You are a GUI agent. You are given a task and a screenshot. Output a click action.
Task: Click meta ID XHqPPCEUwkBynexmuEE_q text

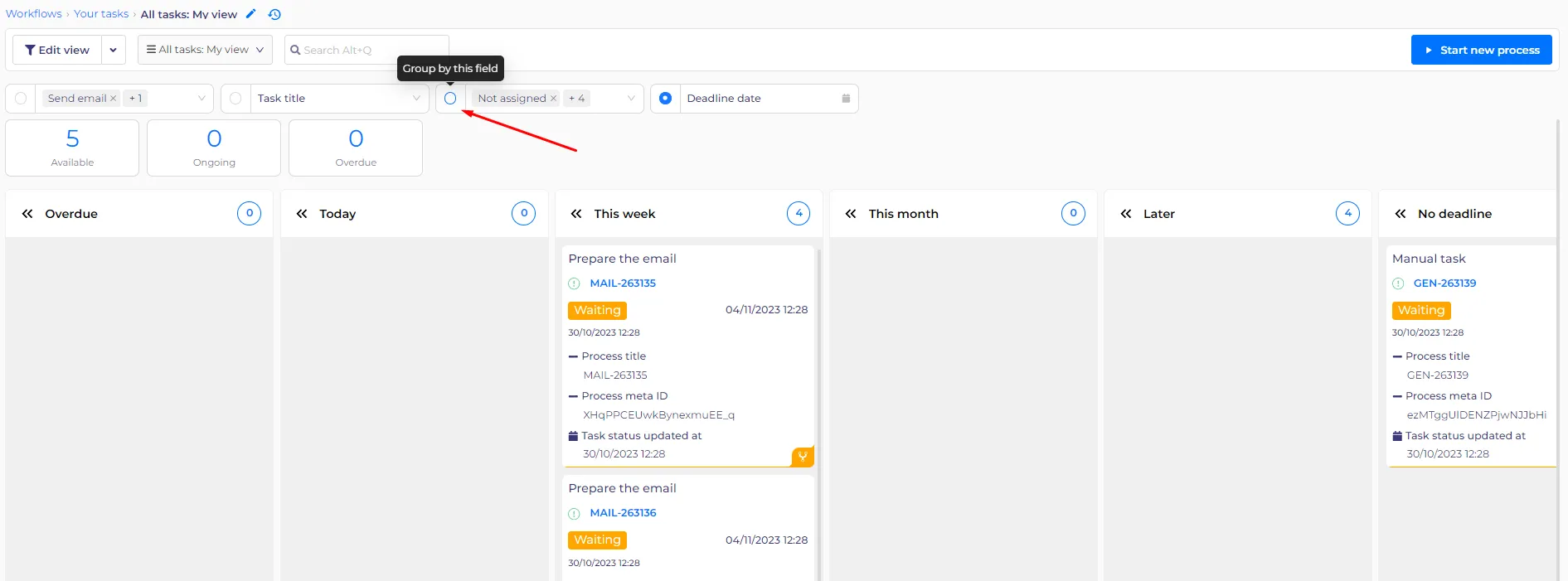658,415
